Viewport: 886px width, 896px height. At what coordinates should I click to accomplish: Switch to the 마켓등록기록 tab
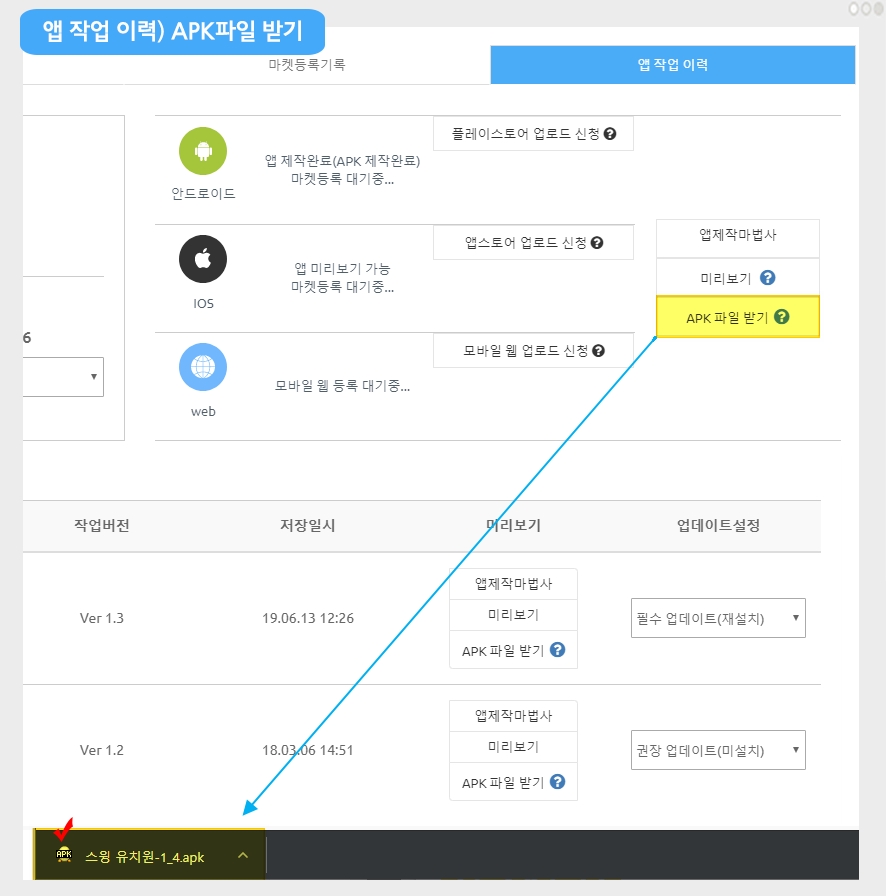pyautogui.click(x=307, y=65)
